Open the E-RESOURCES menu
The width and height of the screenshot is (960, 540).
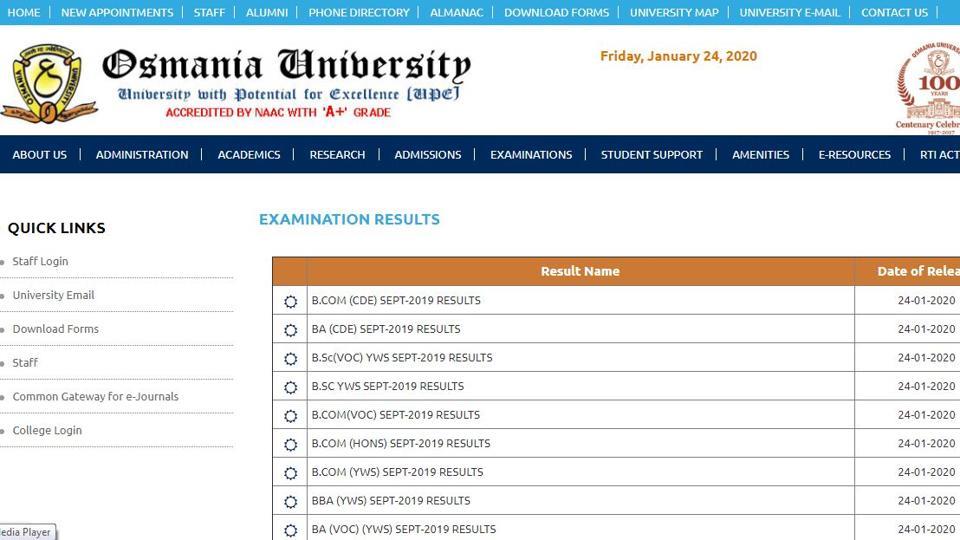[854, 155]
